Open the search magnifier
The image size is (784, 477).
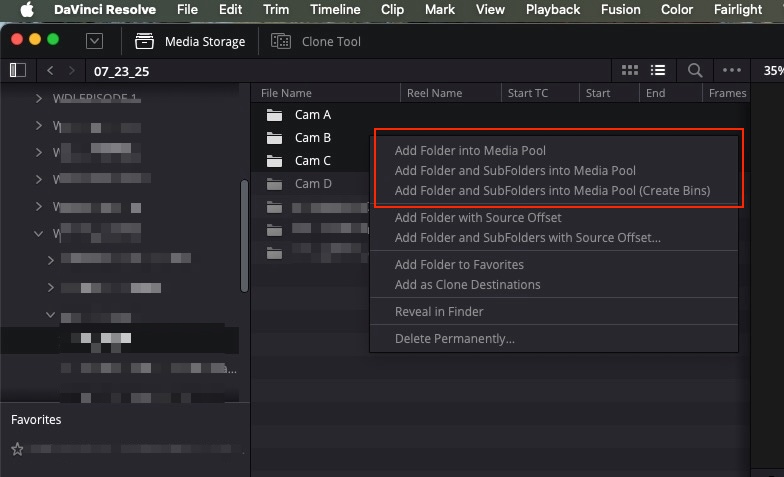(x=695, y=70)
